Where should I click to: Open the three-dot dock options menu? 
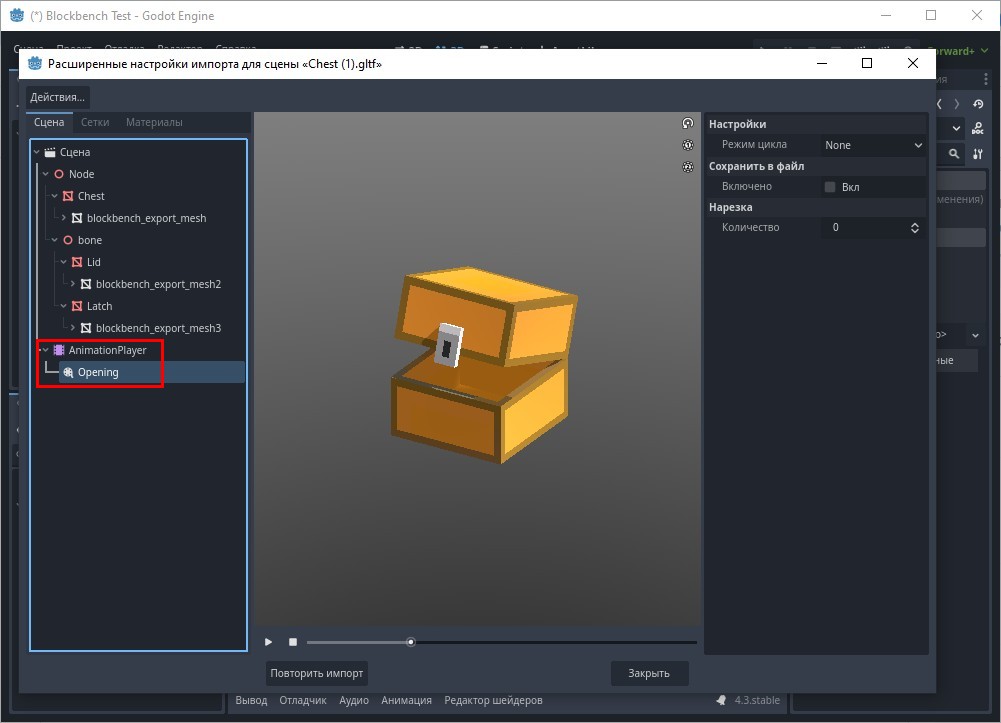986,80
